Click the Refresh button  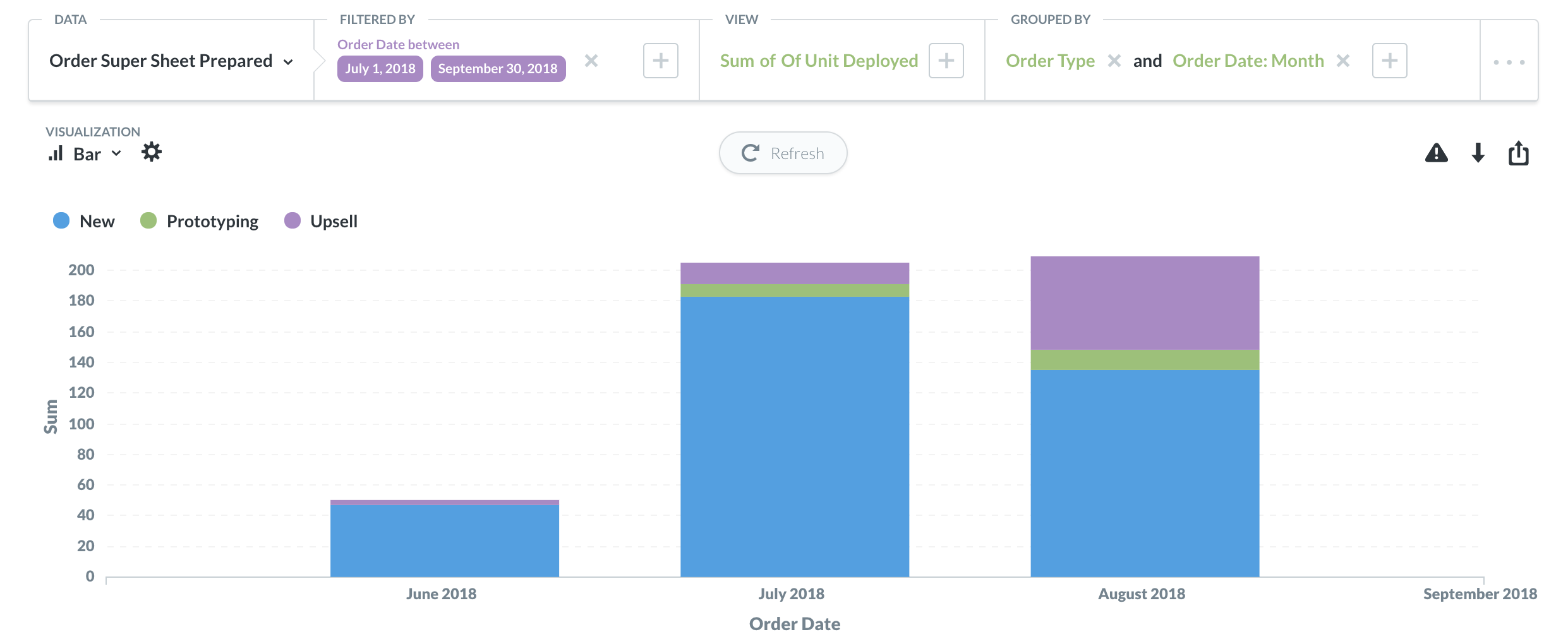[783, 152]
